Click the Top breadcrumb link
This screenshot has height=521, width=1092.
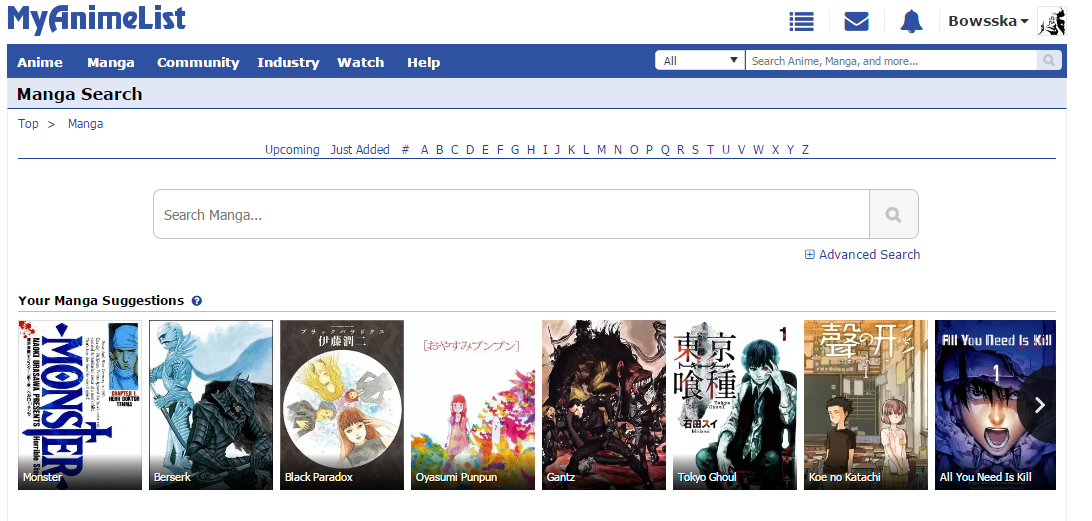coord(28,123)
